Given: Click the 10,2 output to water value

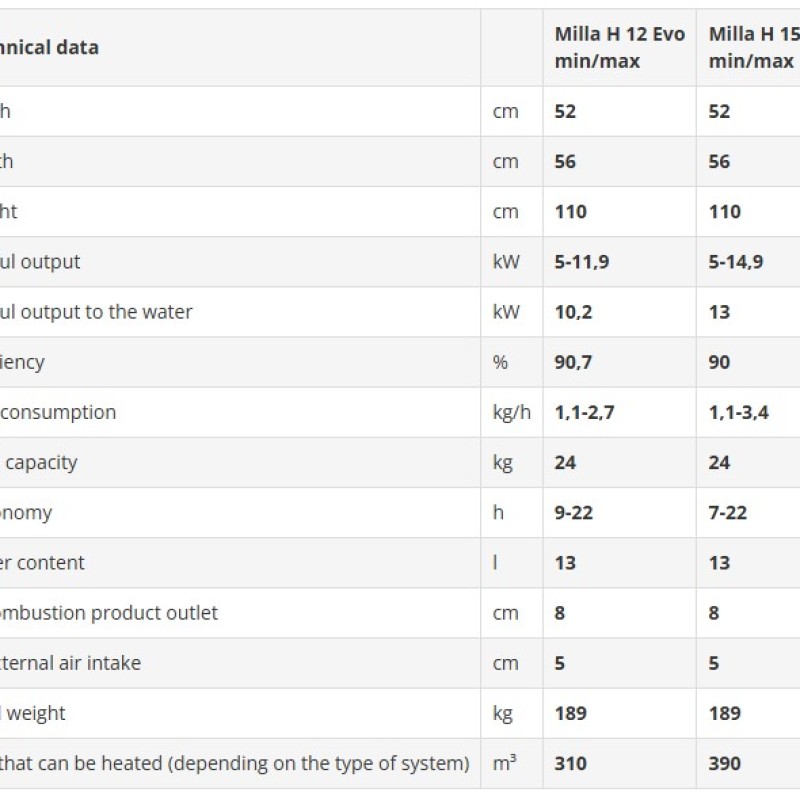Looking at the screenshot, I should click(574, 312).
